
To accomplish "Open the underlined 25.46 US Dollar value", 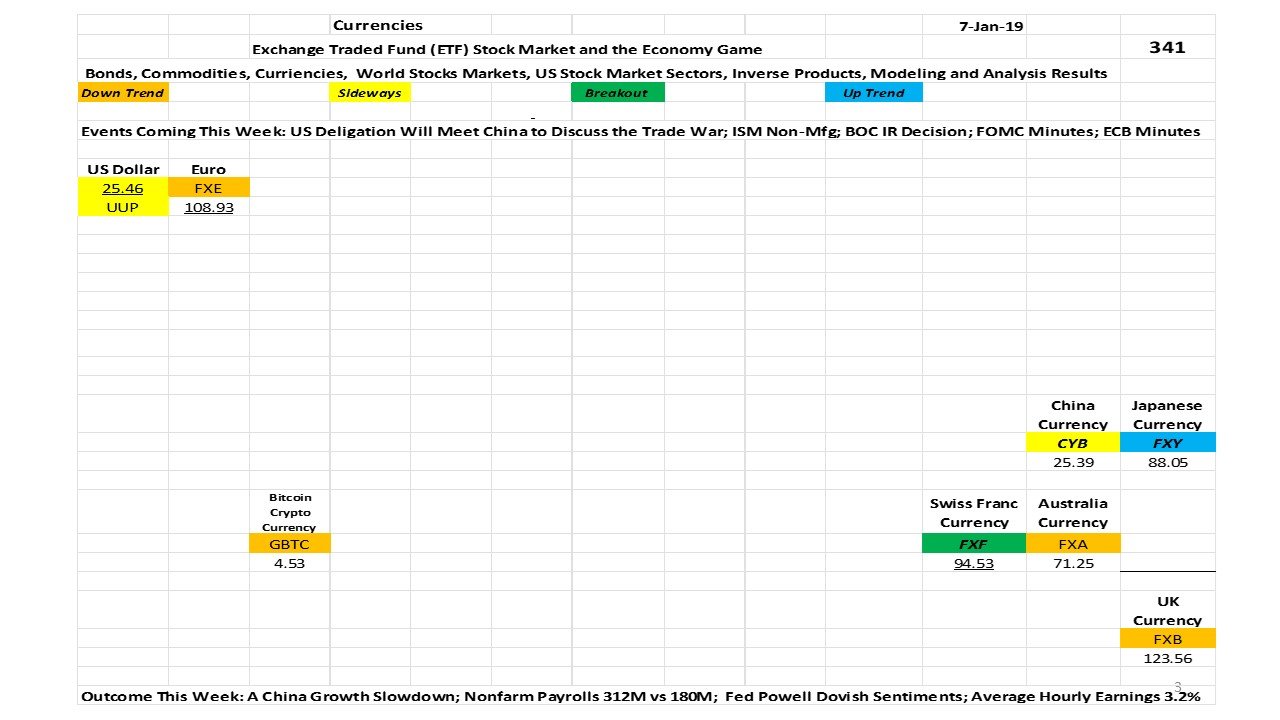I will coord(122,188).
